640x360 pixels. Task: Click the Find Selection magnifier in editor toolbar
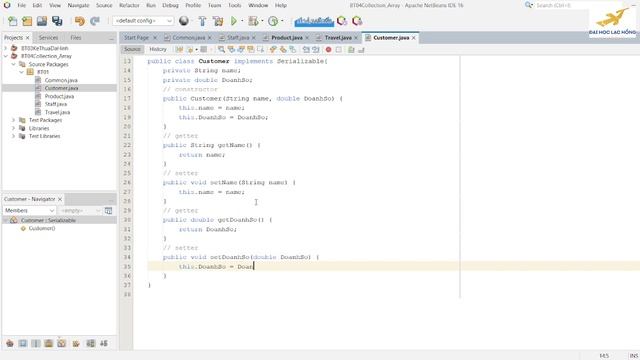tap(221, 49)
